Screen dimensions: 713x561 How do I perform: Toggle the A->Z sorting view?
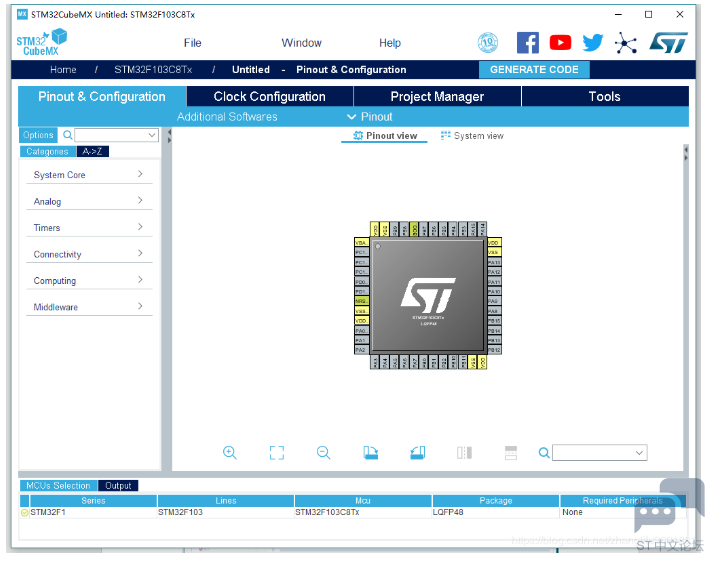[93, 151]
